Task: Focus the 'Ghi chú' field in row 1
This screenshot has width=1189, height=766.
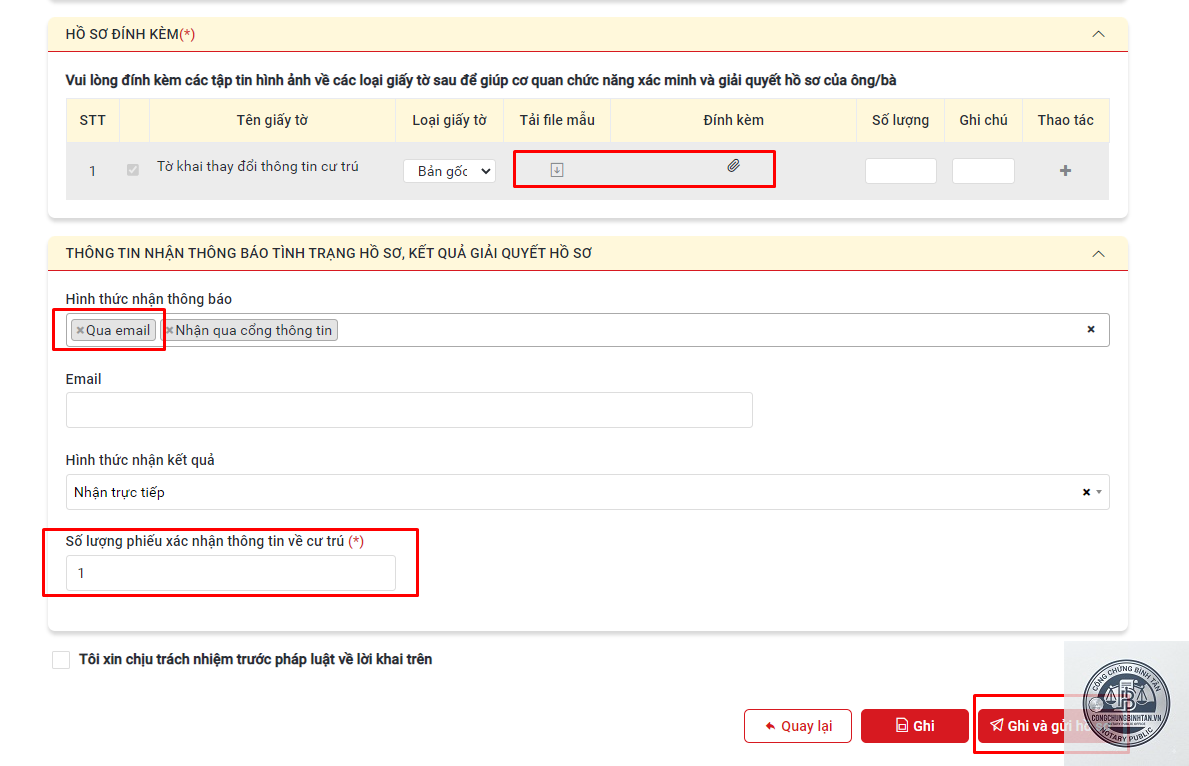Action: (984, 171)
